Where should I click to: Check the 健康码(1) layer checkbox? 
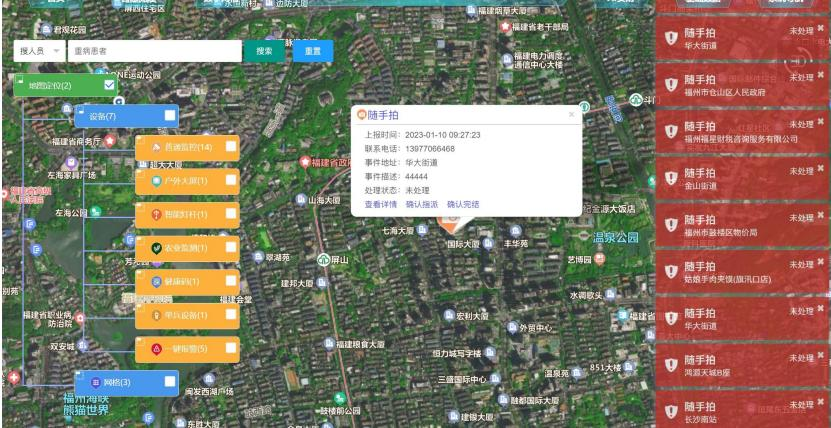point(230,282)
